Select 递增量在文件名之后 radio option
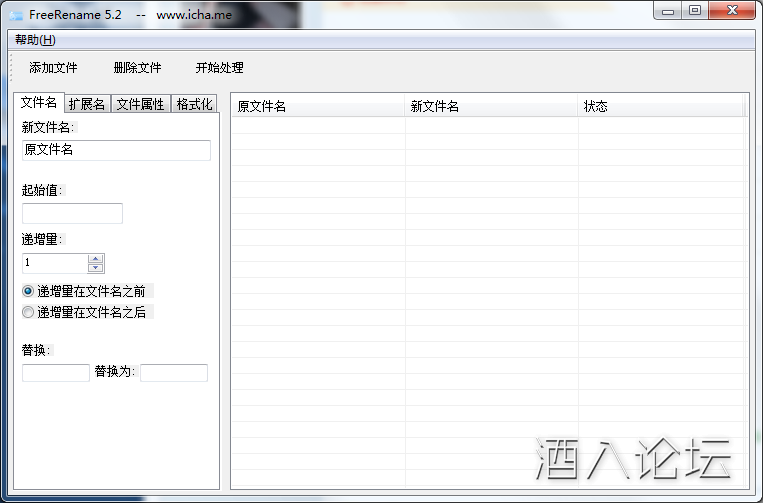Viewport: 763px width, 503px height. pos(28,312)
